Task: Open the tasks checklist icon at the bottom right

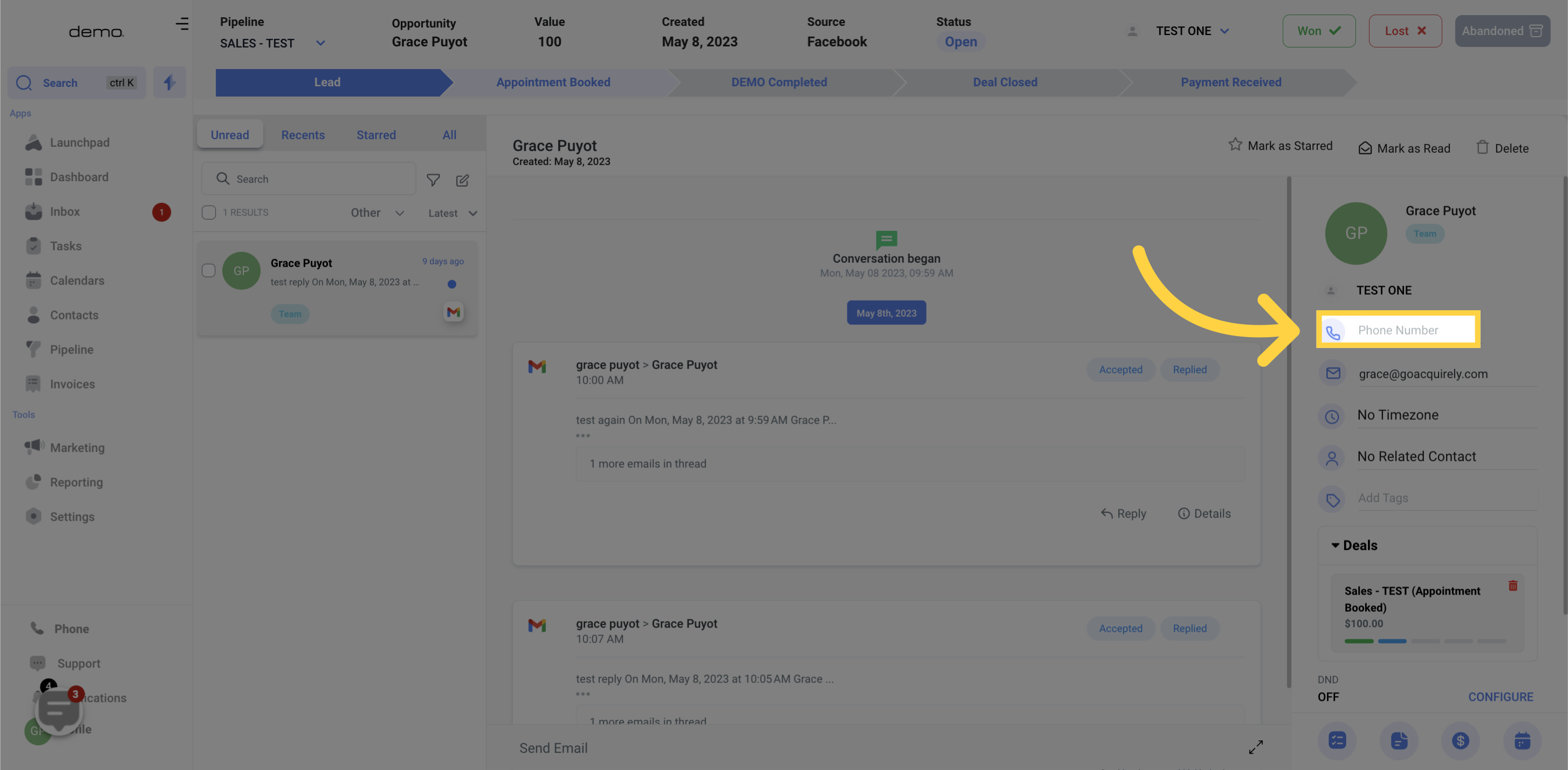Action: pos(1337,740)
